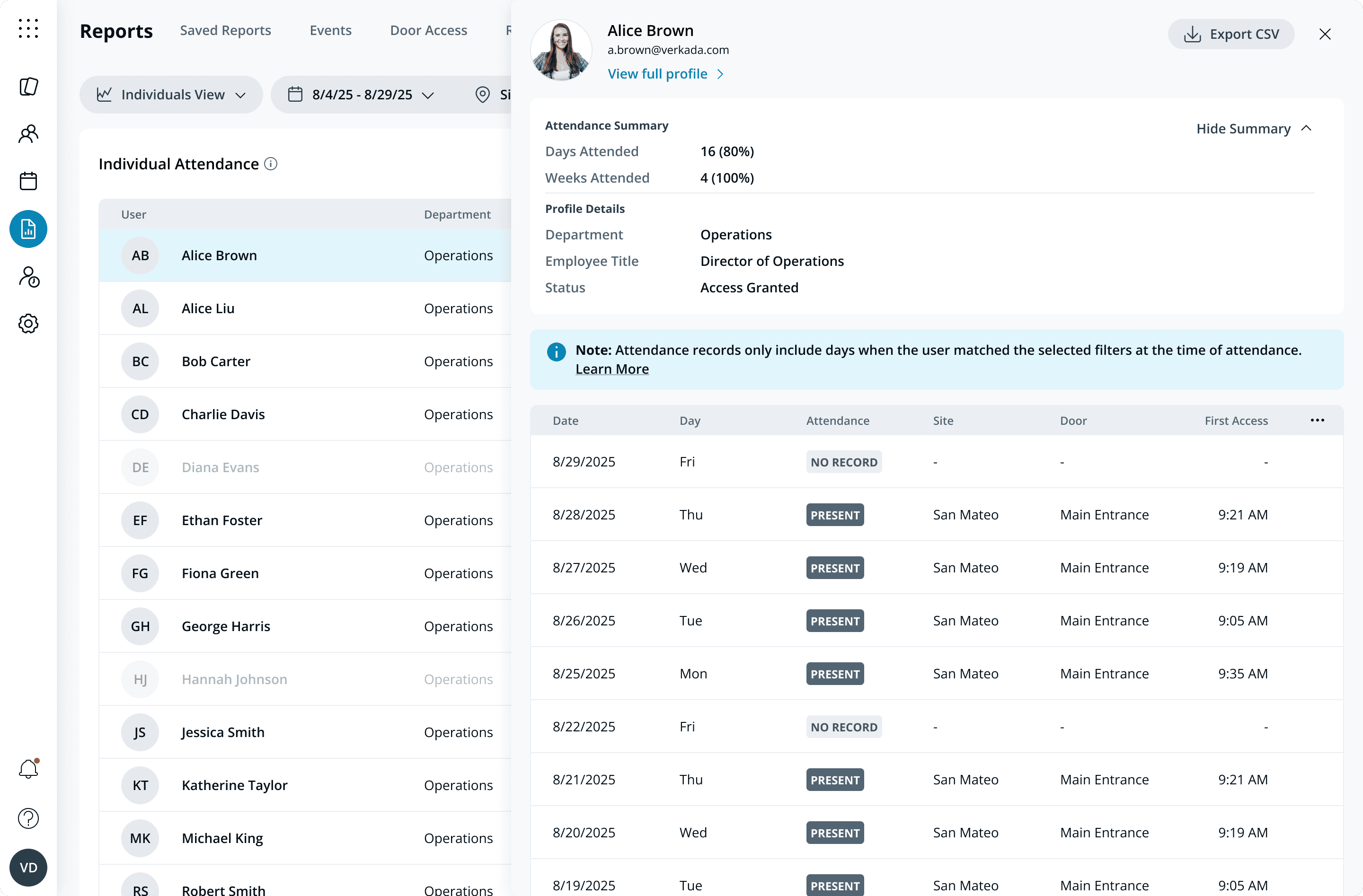Open the 8/4/25 - 8/29/25 date range picker
Viewport: 1363px width, 896px height.
click(x=361, y=95)
